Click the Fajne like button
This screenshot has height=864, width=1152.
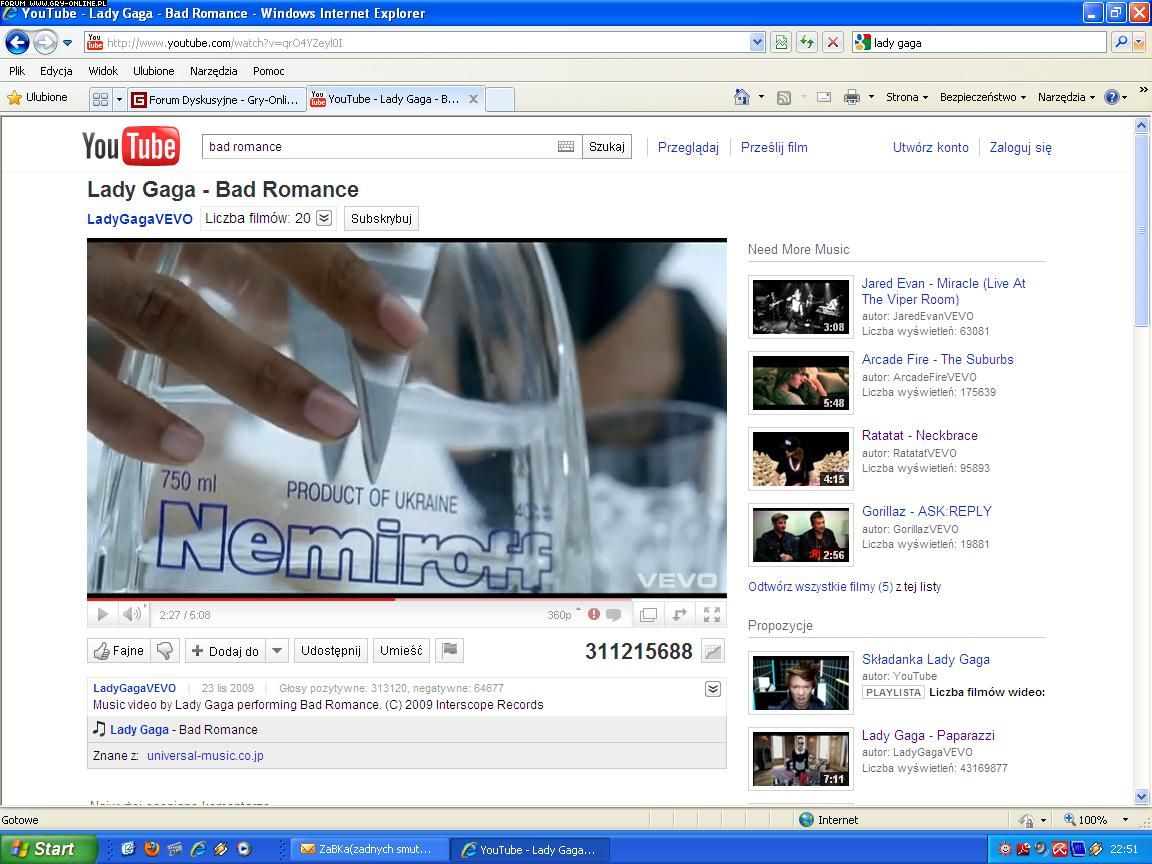[x=118, y=651]
